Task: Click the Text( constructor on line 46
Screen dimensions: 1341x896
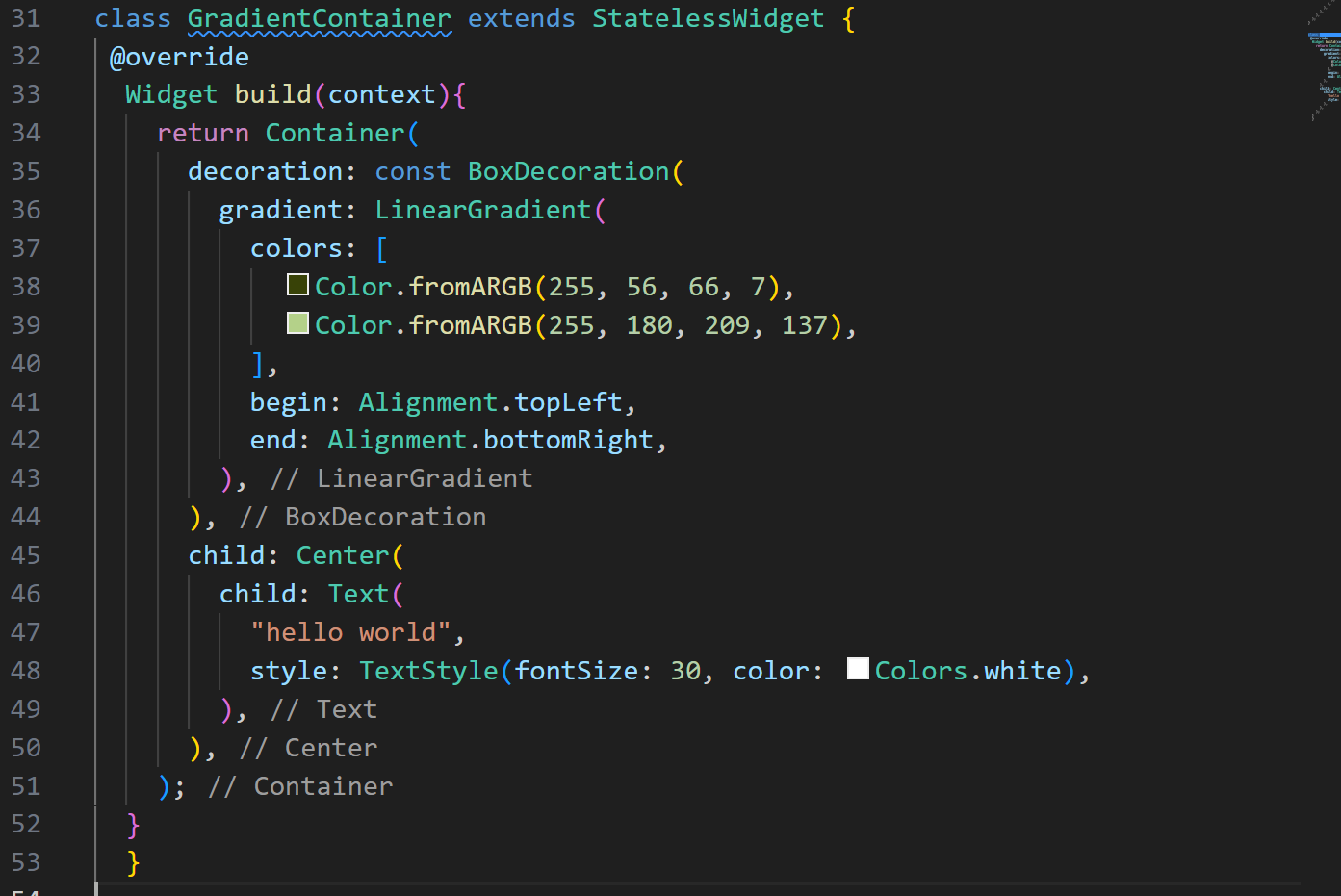Action: tap(365, 594)
